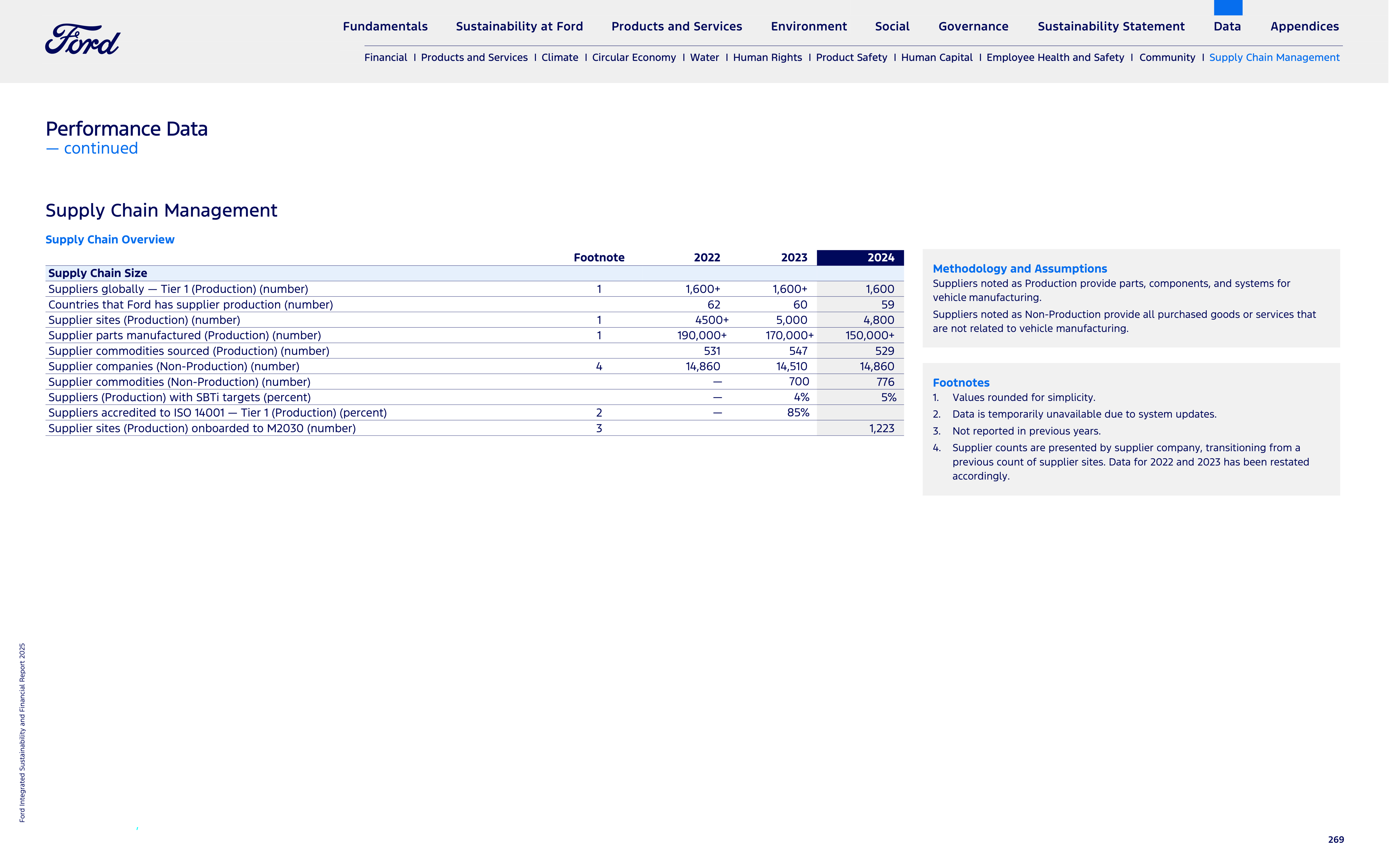1389x868 pixels.
Task: Open Products and Services top menu
Action: click(677, 26)
